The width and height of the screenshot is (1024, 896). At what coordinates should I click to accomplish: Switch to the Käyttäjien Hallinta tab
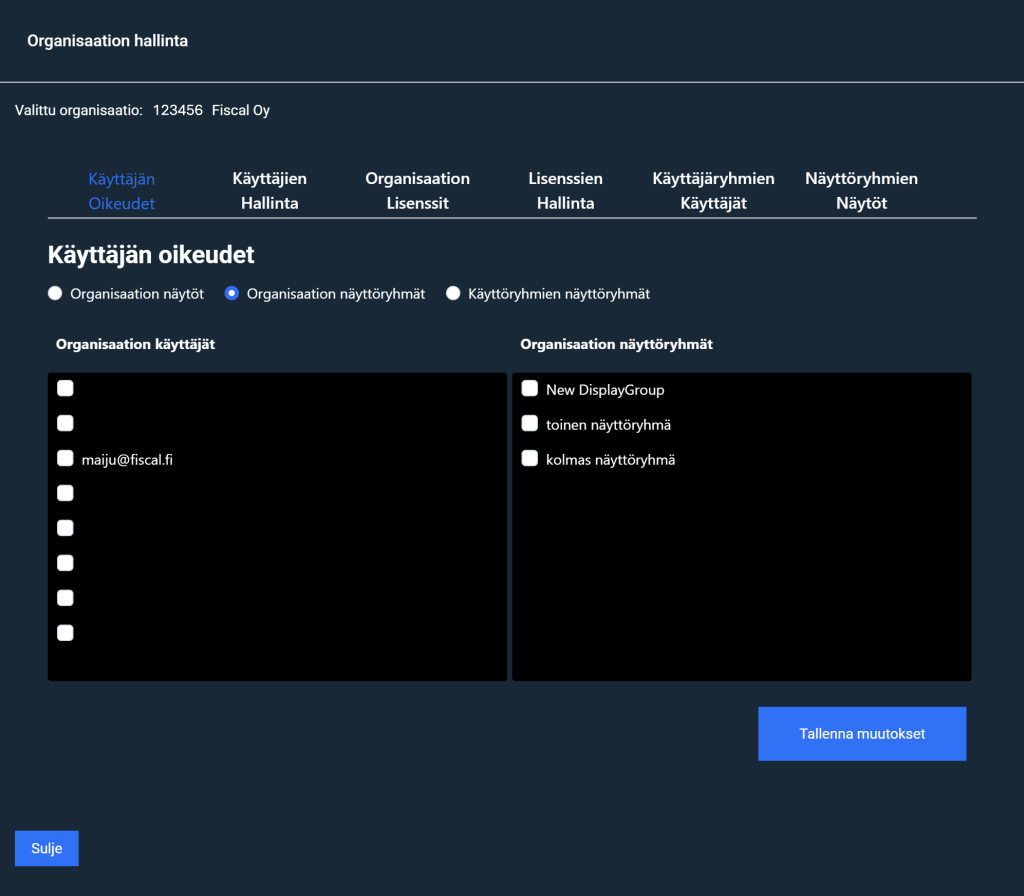(269, 191)
